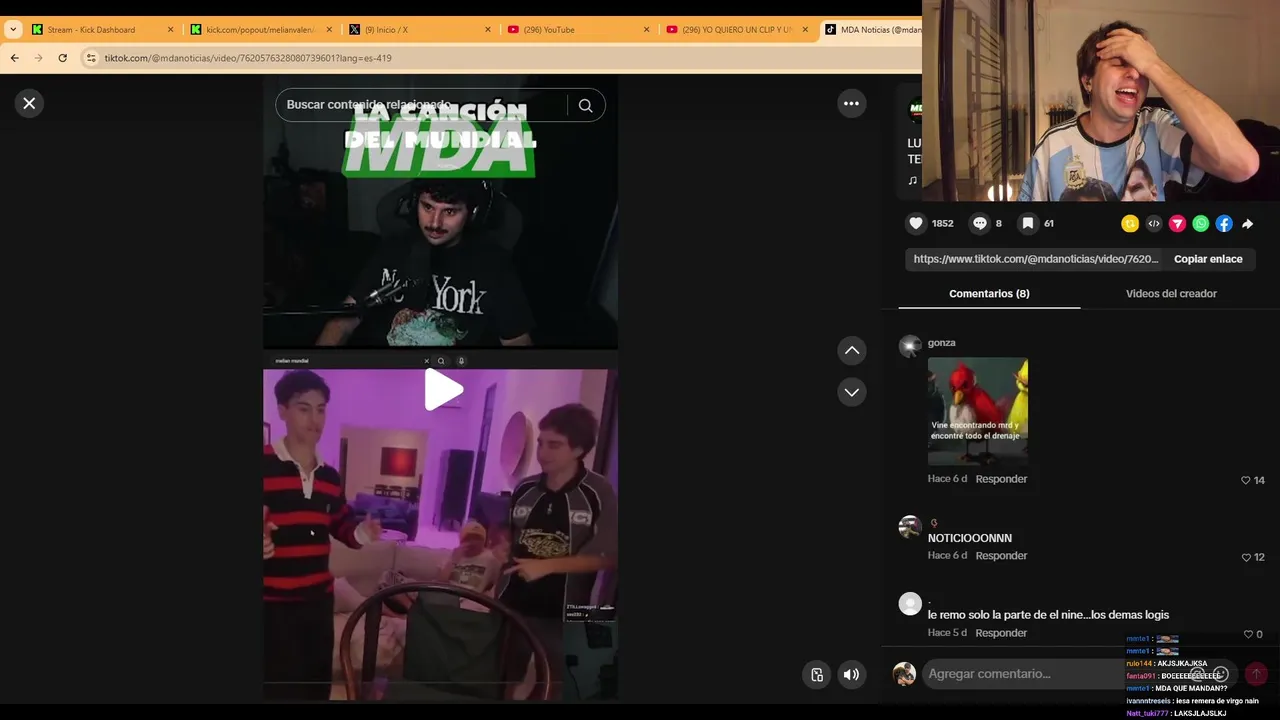This screenshot has width=1280, height=720.
Task: Toggle the auto-scroll icon beside volume
Action: click(x=817, y=674)
